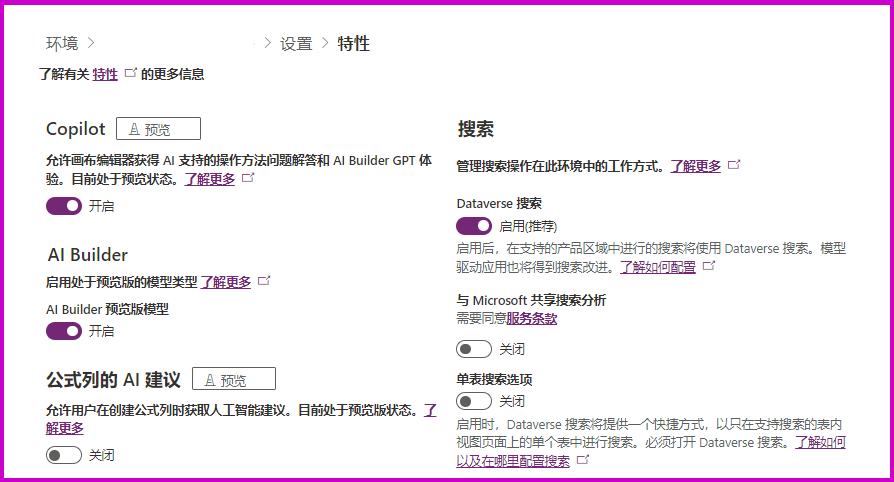Open the 特性 more-info link
This screenshot has width=894, height=482.
105,74
